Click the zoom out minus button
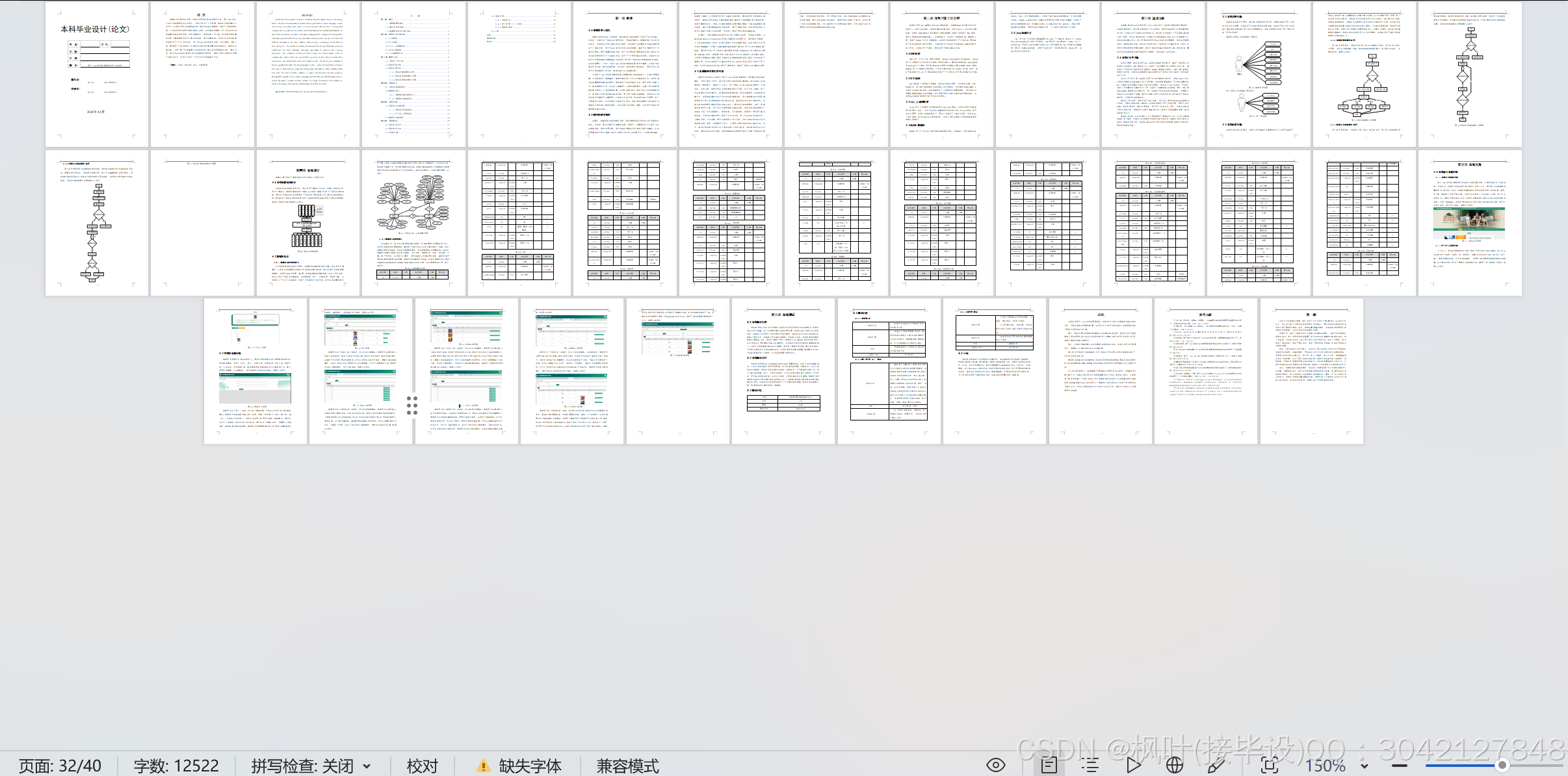Viewport: 1568px width, 776px height. coord(1399,766)
